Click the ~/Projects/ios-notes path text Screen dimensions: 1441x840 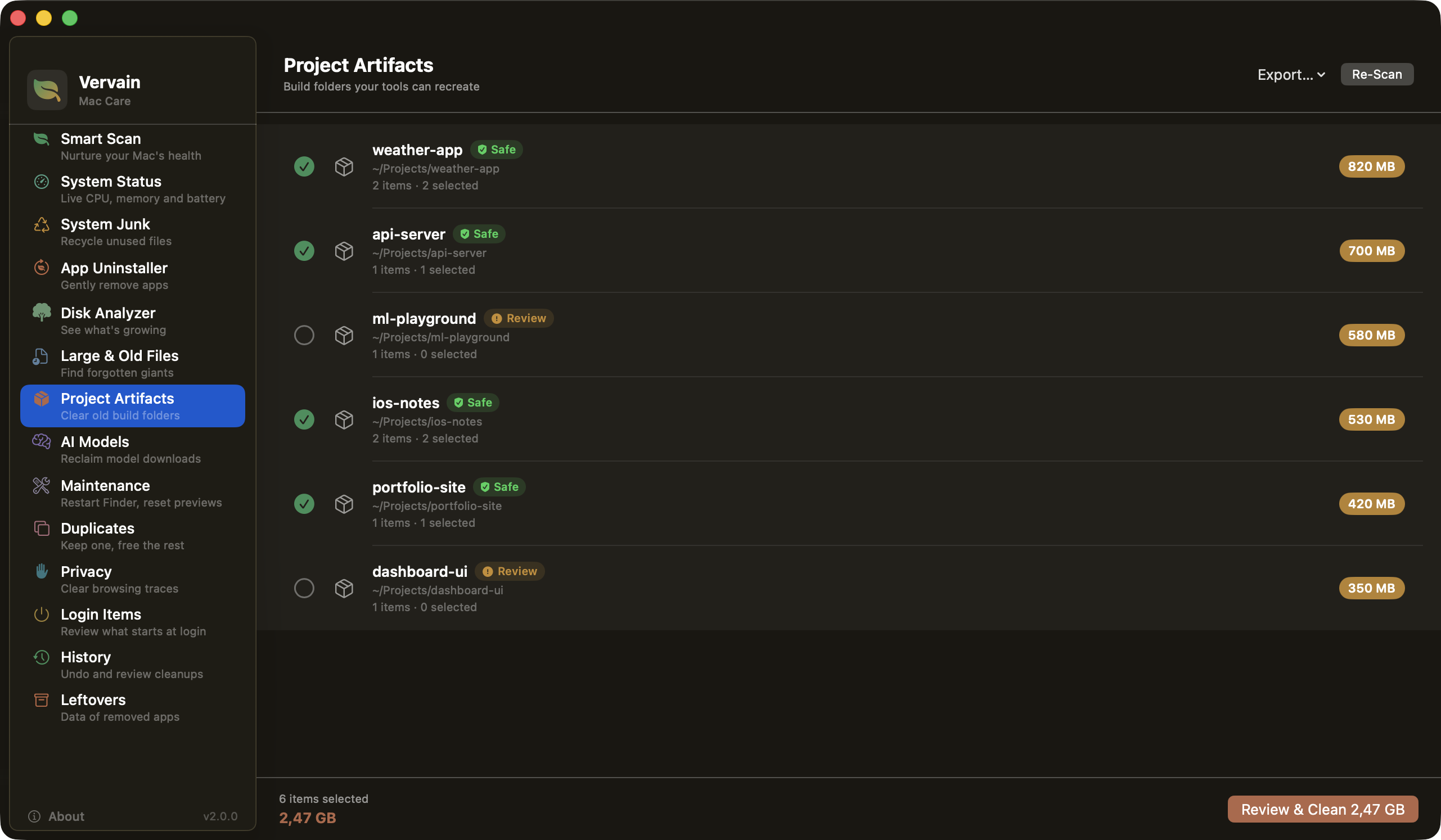427,422
